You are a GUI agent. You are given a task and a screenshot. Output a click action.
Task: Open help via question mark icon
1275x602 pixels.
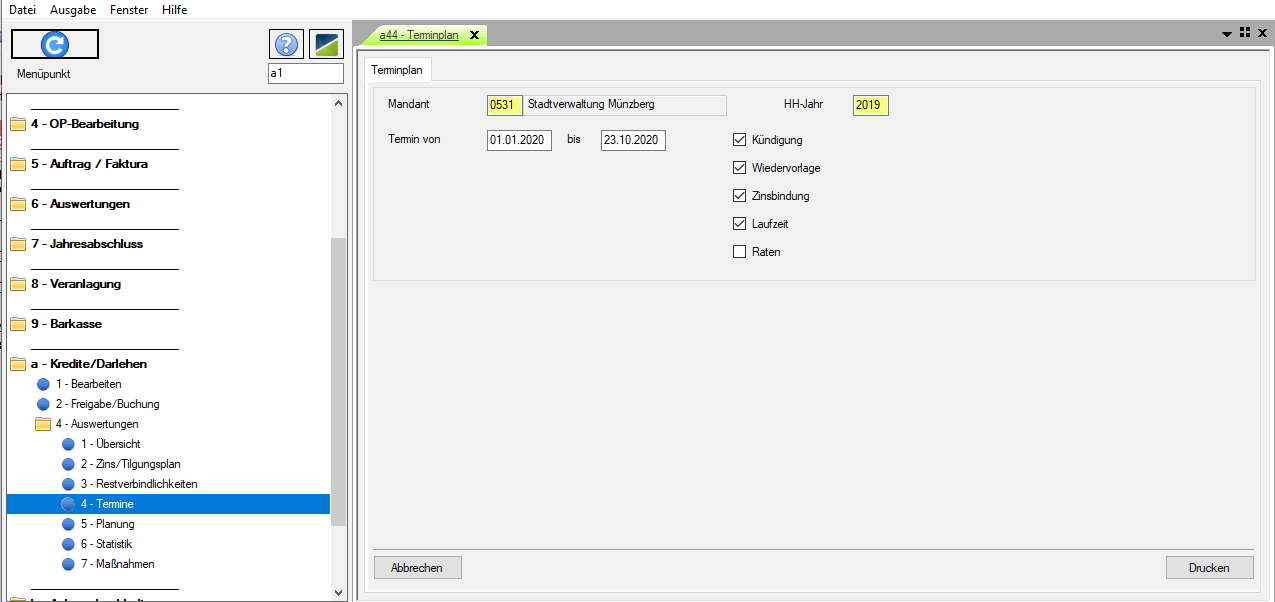(286, 44)
